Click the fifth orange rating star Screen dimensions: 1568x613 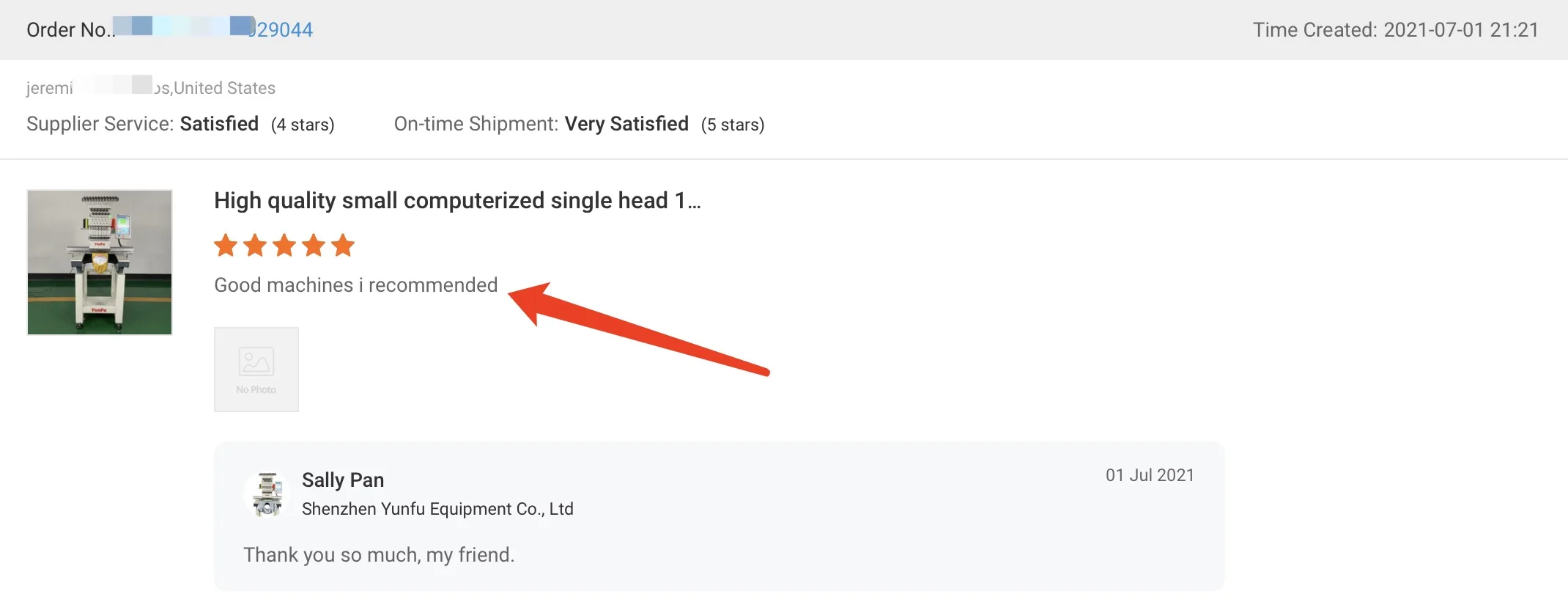(x=343, y=246)
